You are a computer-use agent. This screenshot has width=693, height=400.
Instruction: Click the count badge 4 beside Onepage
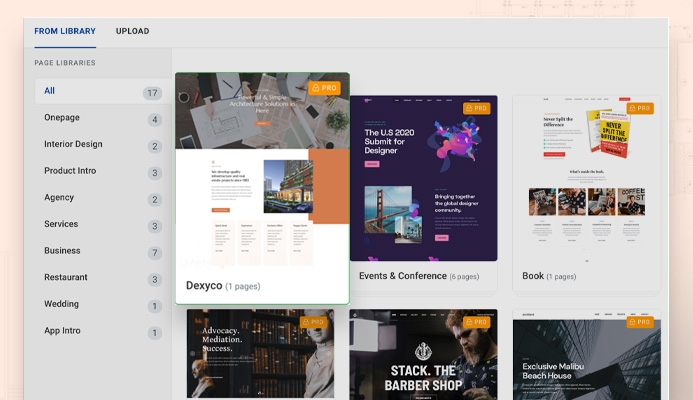click(x=155, y=120)
